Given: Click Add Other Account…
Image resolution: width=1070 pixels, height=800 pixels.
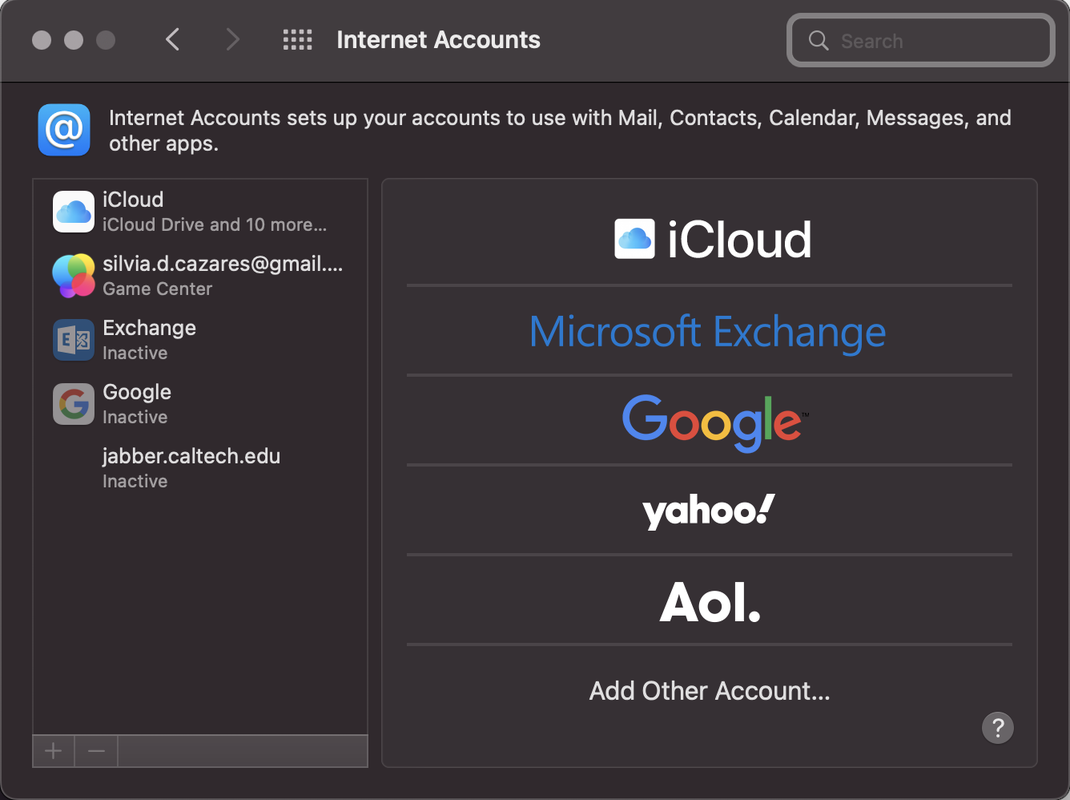Looking at the screenshot, I should pos(708,691).
